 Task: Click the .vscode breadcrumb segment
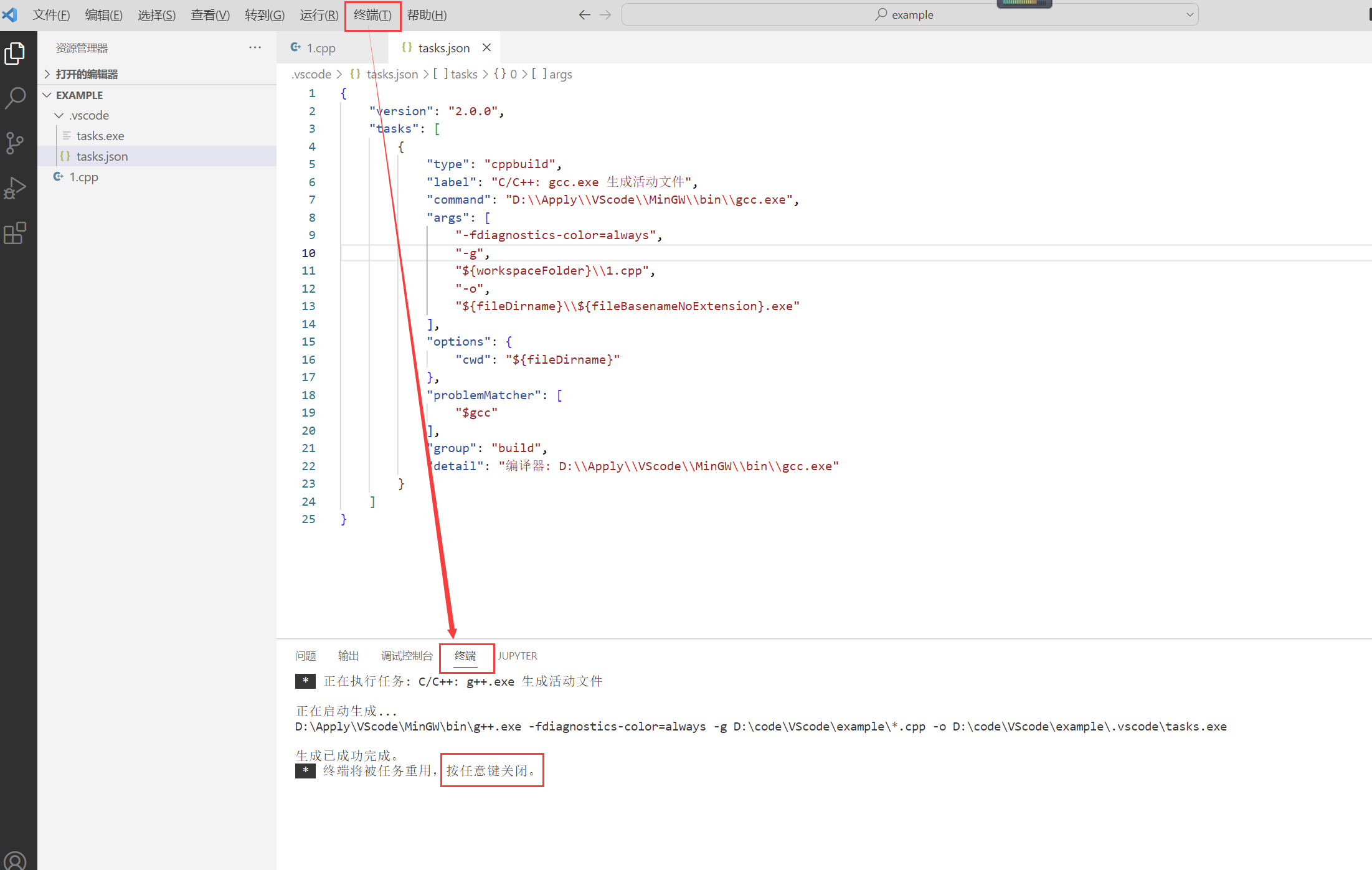pyautogui.click(x=311, y=74)
